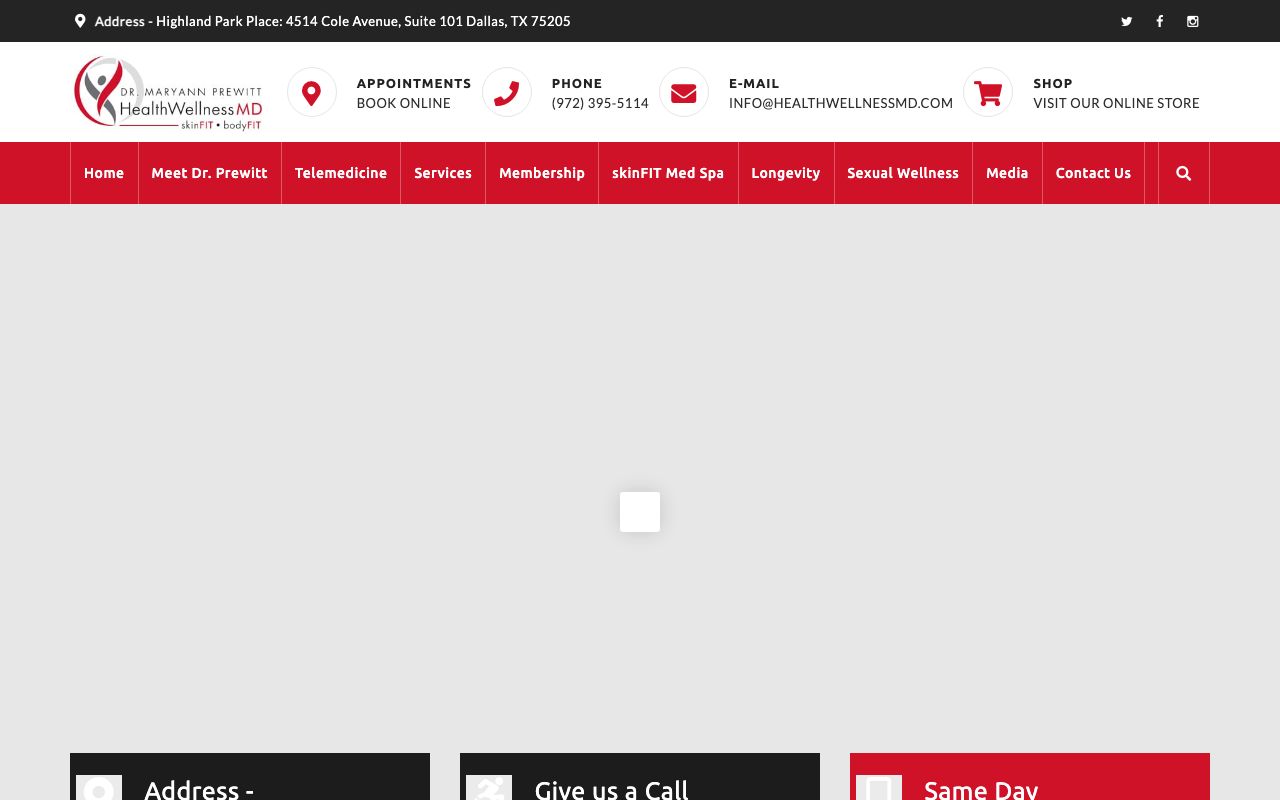Screen dimensions: 1280x800
Task: Open search with the magnifier icon
Action: click(1183, 173)
